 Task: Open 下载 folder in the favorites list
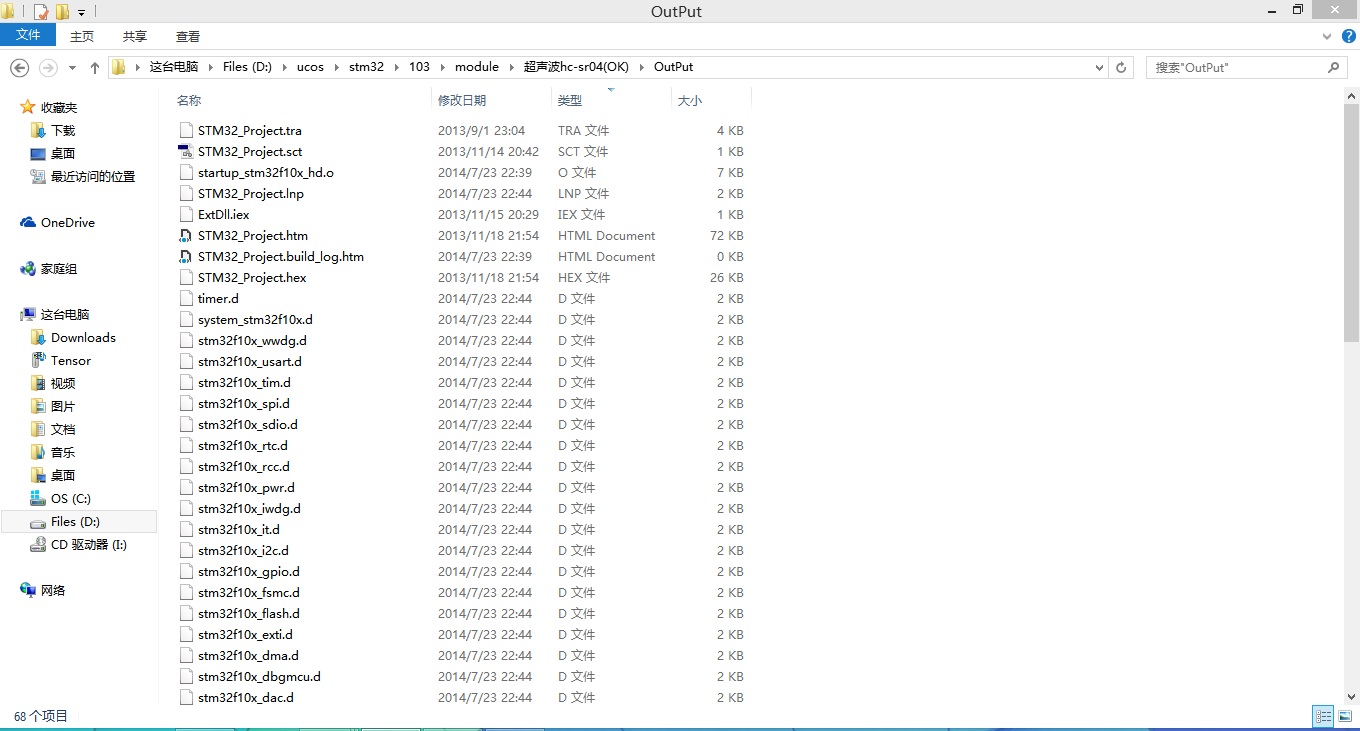click(x=63, y=130)
